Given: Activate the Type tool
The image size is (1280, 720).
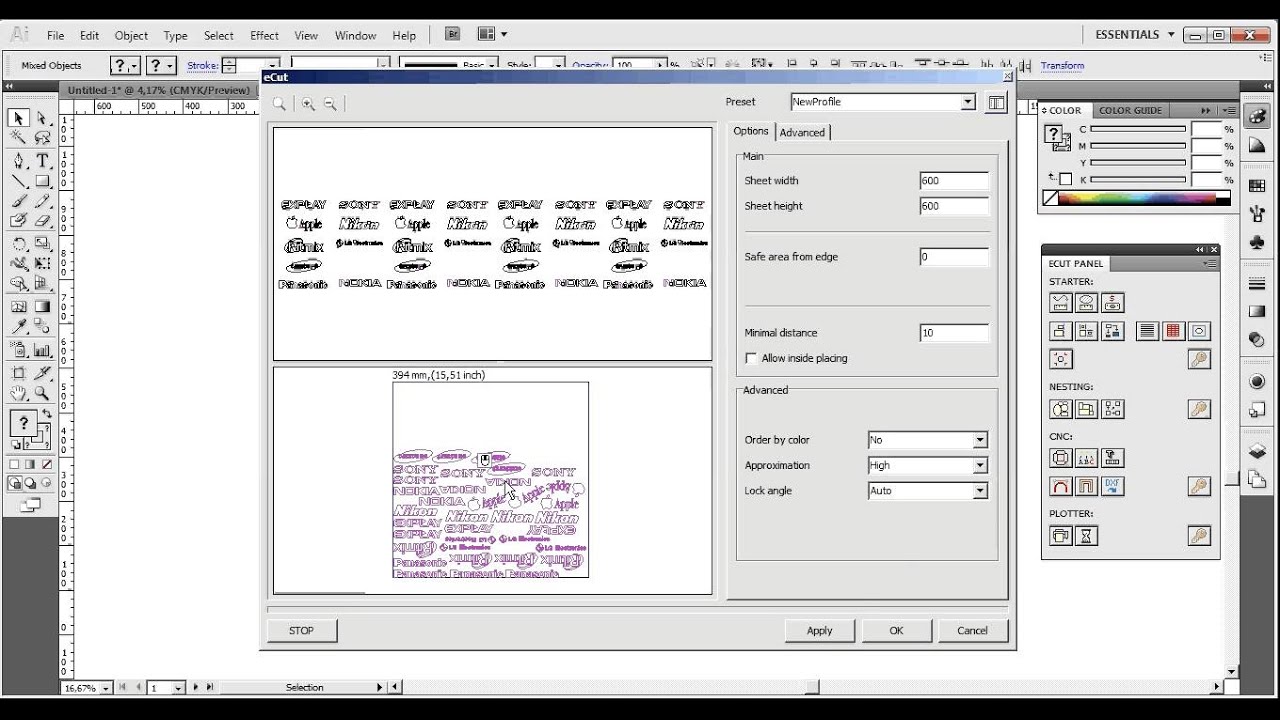Looking at the screenshot, I should (42, 160).
